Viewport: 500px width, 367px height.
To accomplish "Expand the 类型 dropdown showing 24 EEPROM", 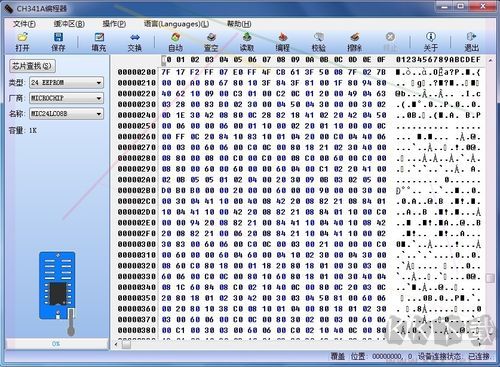I will 66,82.
